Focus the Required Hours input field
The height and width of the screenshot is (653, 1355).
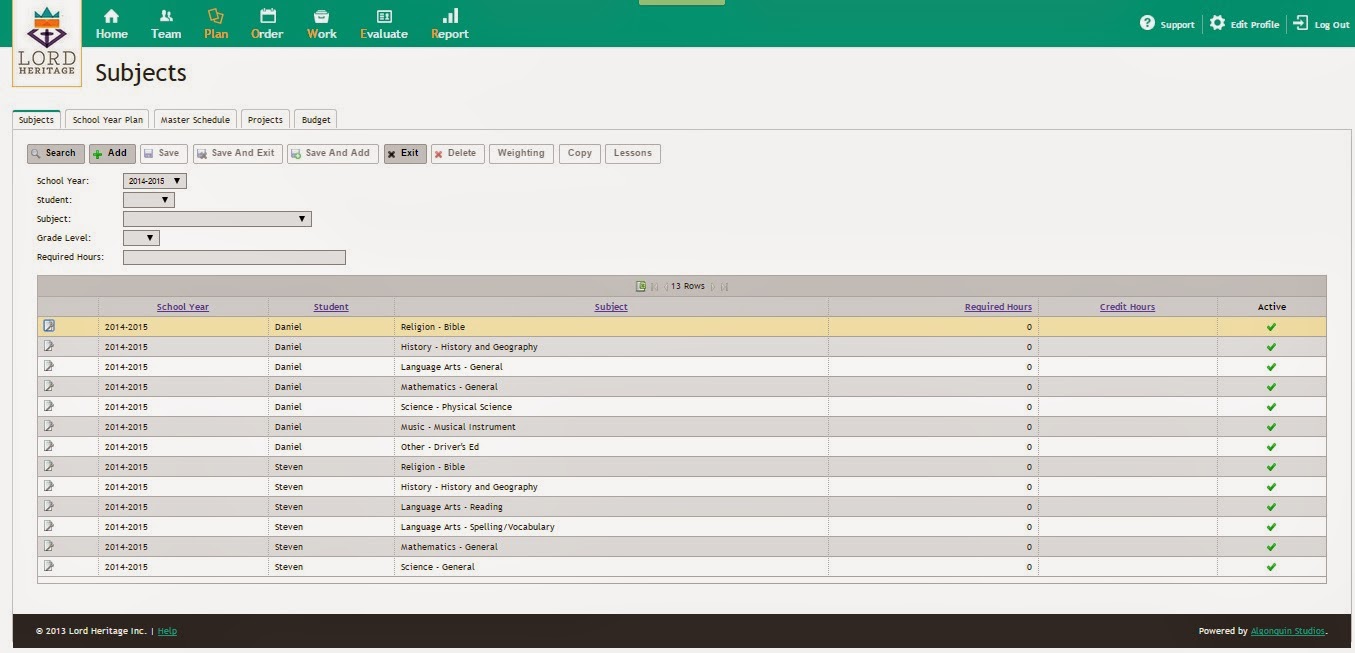[x=234, y=257]
